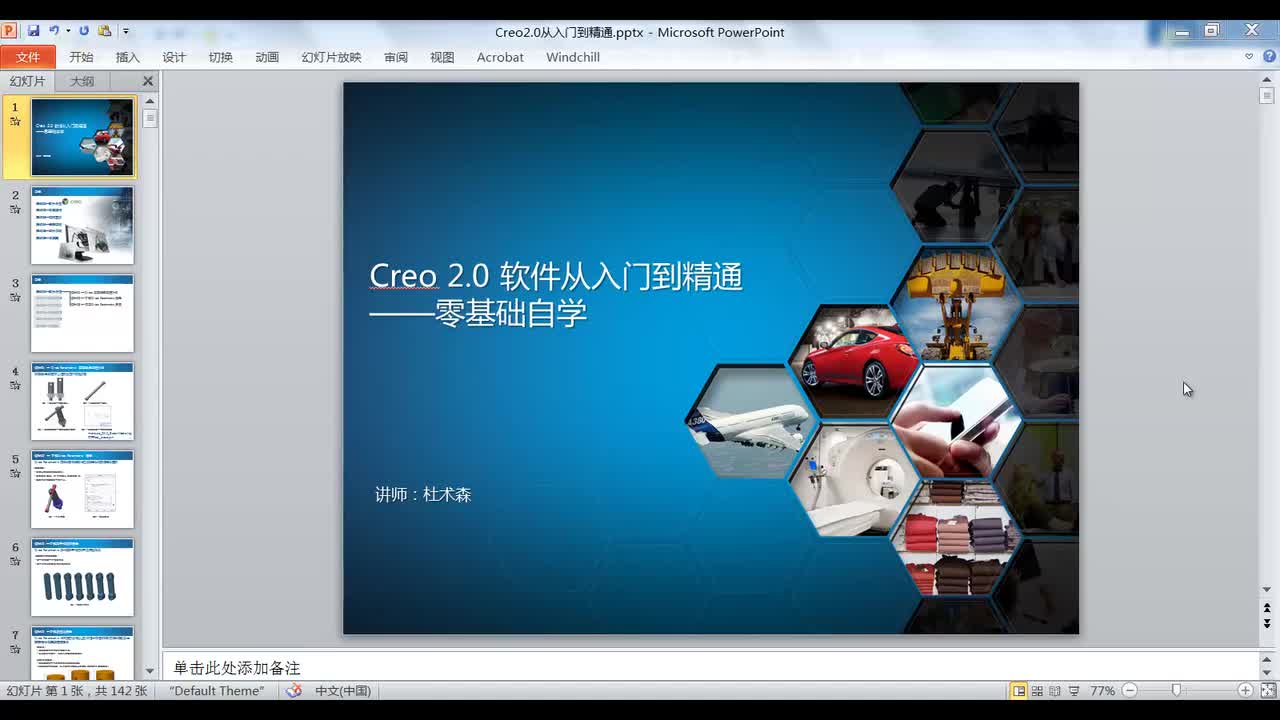Image resolution: width=1280 pixels, height=720 pixels.
Task: Click the paste clipboard icon in quick access toolbar
Action: coord(105,31)
